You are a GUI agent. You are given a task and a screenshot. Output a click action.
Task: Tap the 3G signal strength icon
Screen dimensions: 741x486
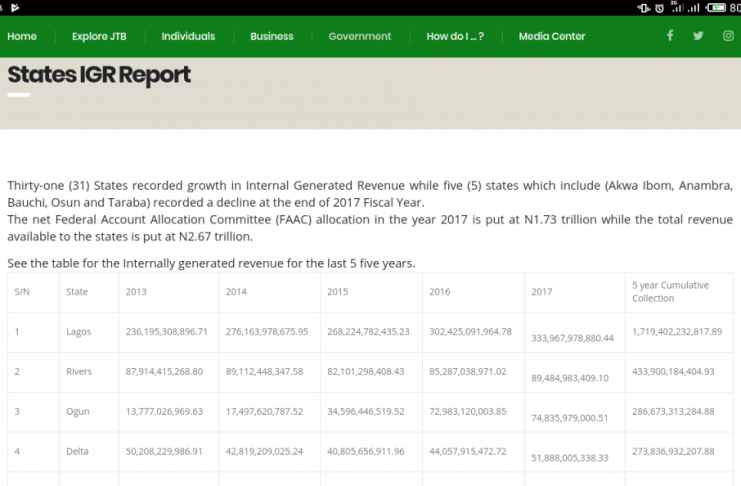[x=677, y=7]
